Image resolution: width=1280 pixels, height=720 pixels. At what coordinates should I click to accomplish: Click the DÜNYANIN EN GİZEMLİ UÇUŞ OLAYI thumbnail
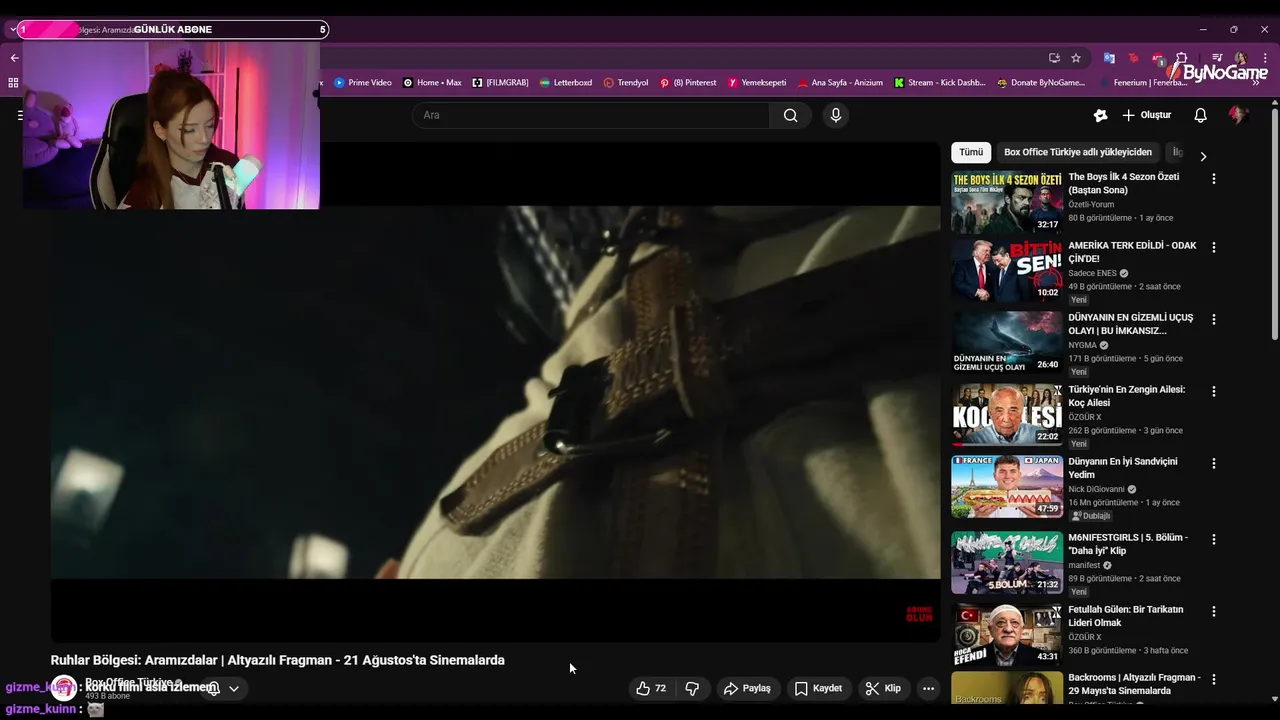(1006, 342)
